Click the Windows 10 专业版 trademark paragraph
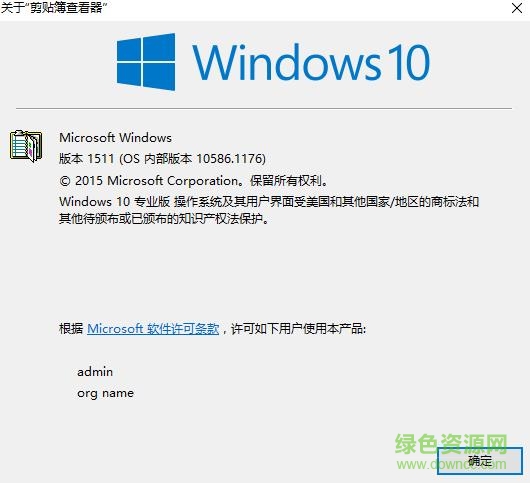 click(x=269, y=210)
